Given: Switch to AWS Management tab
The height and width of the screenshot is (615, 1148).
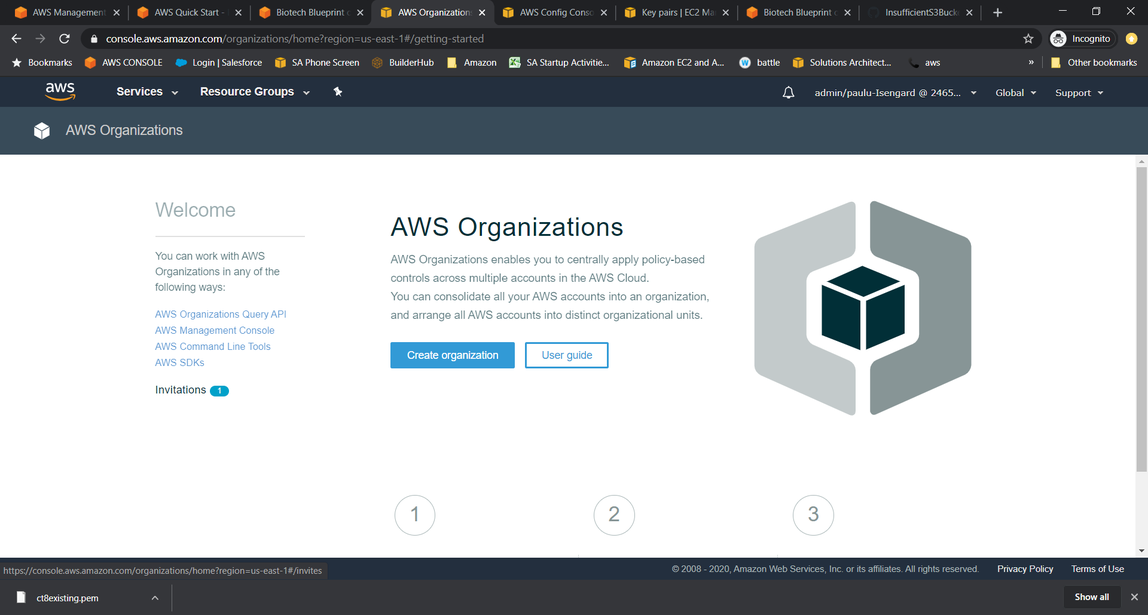Looking at the screenshot, I should tap(67, 12).
